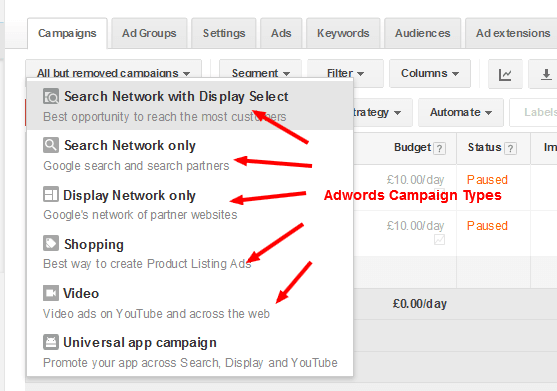Open the Audiences tab
This screenshot has height=391, width=557.
point(423,33)
